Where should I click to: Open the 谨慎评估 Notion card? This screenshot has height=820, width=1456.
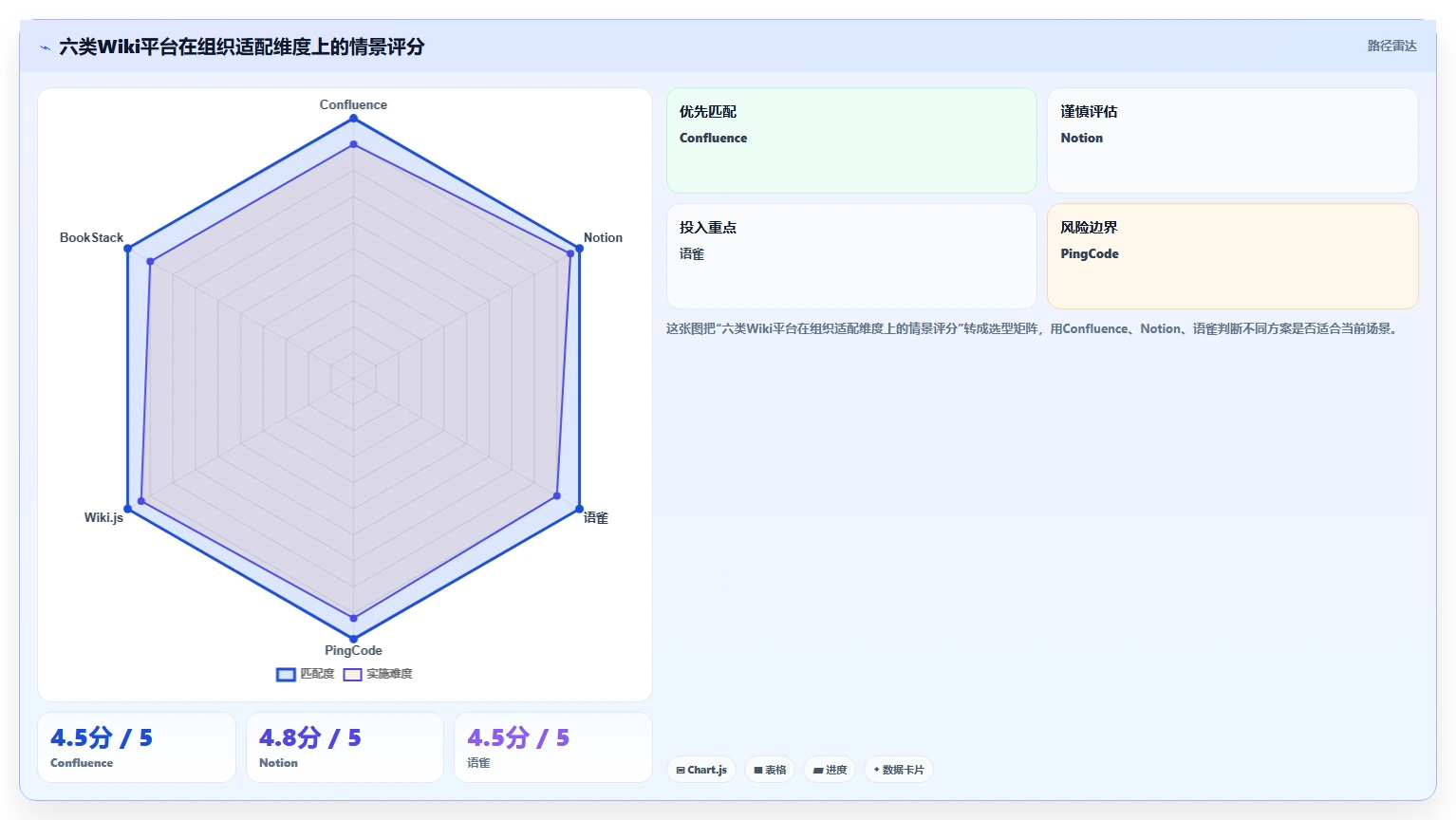point(1233,140)
